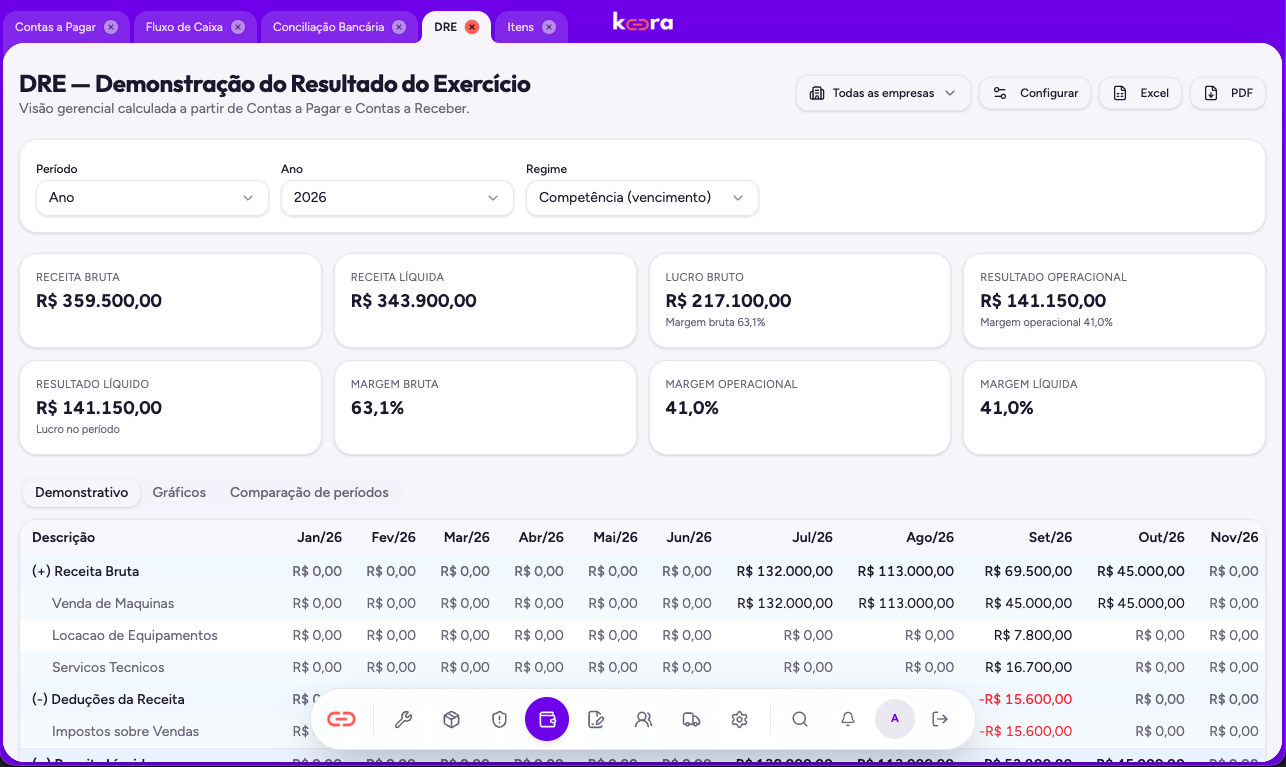Open the notifications bell icon
The image size is (1286, 767).
coord(847,719)
